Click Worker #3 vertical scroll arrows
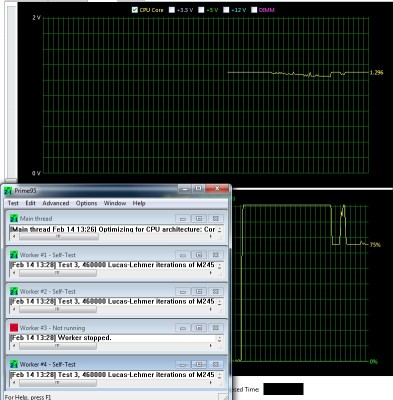Image resolution: width=393 pixels, height=400 pixels. click(220, 339)
